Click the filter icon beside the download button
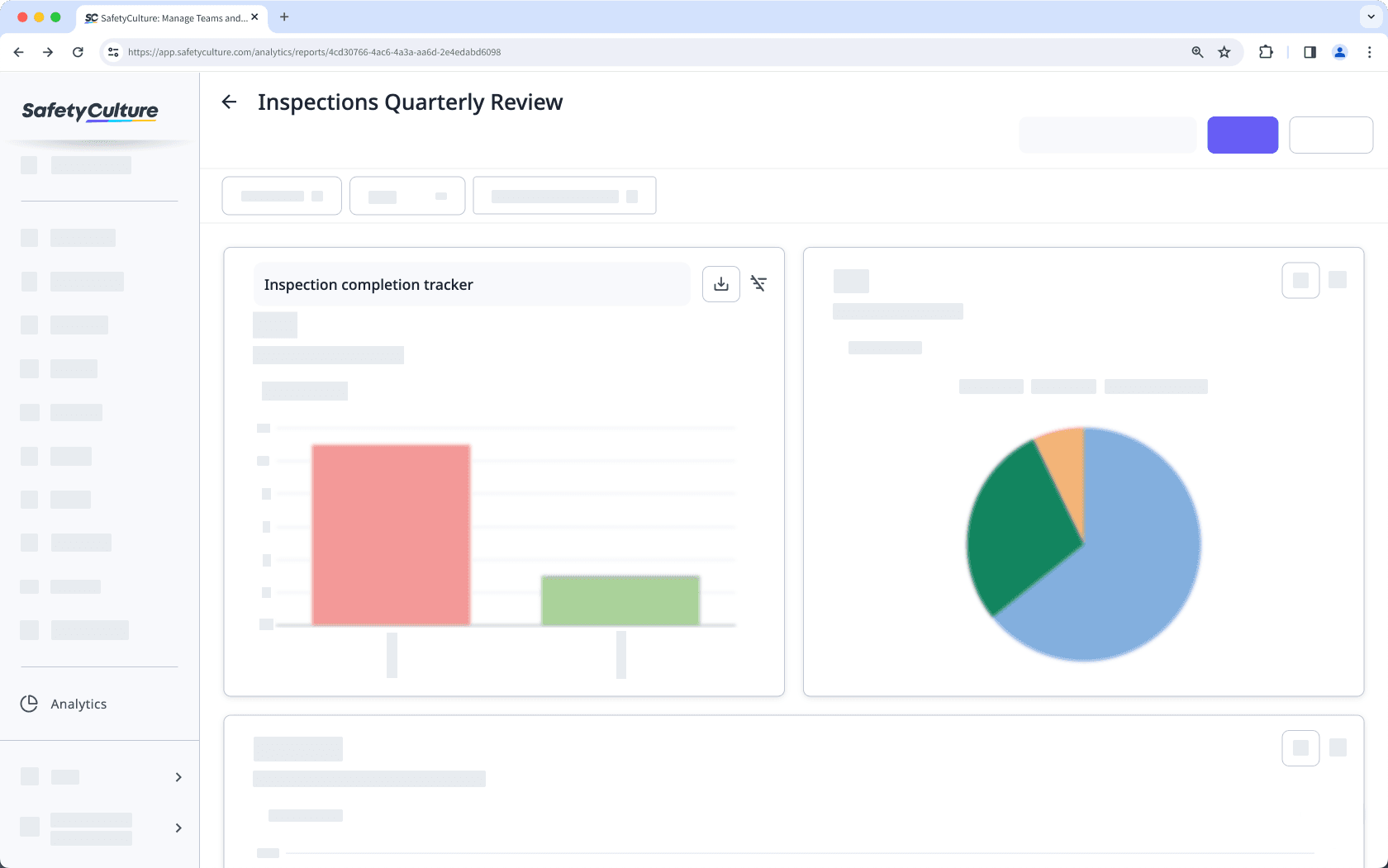The height and width of the screenshot is (868, 1388). 759,283
